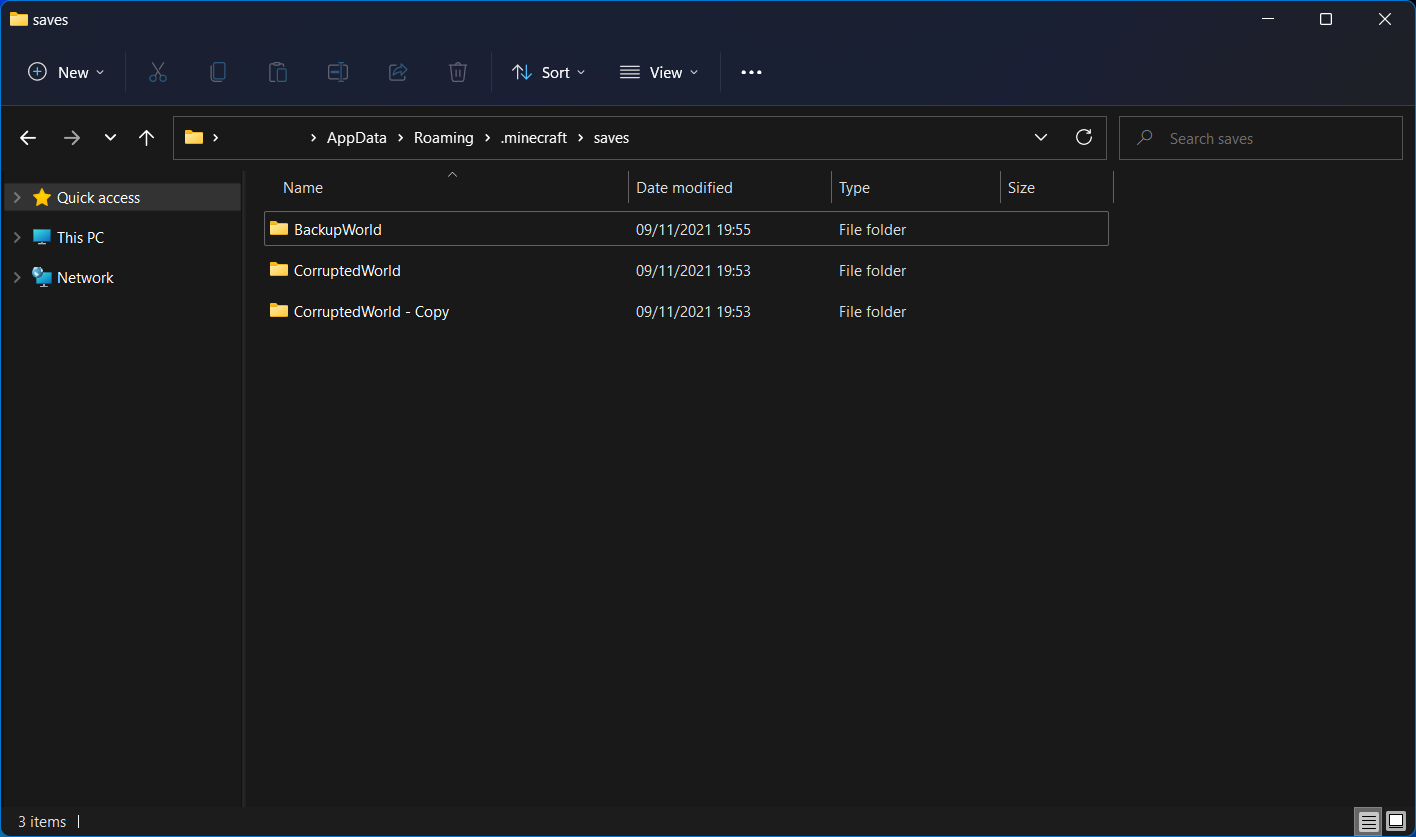Viewport: 1416px width, 837px height.
Task: Expand the Quick access tree node
Action: [x=16, y=198]
